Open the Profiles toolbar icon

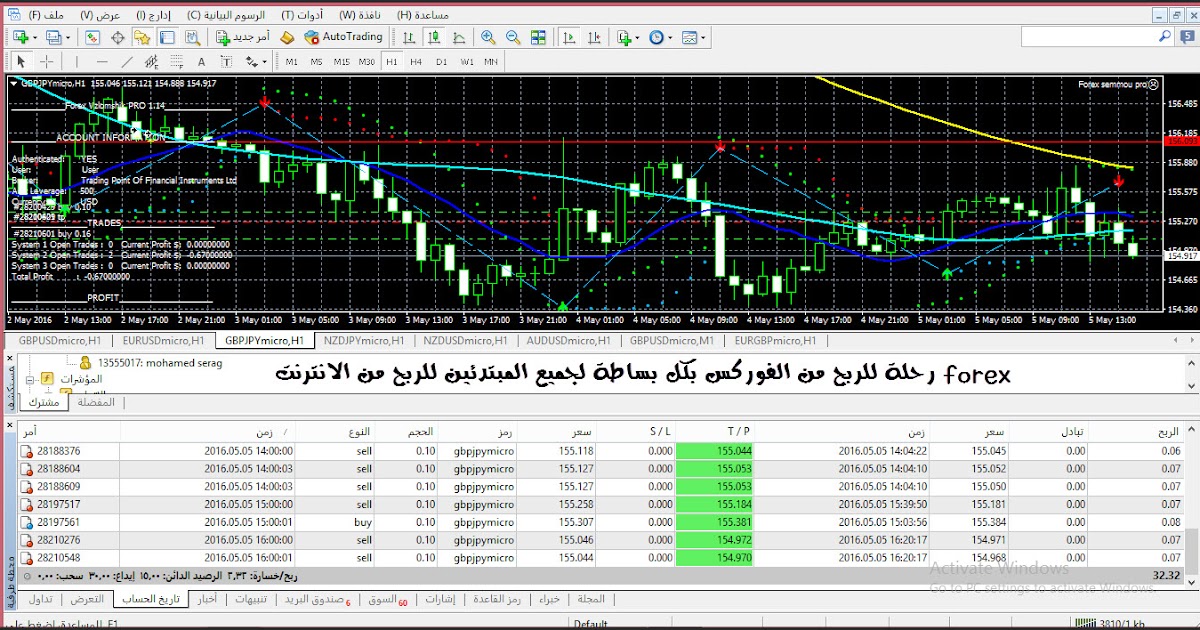coord(55,37)
